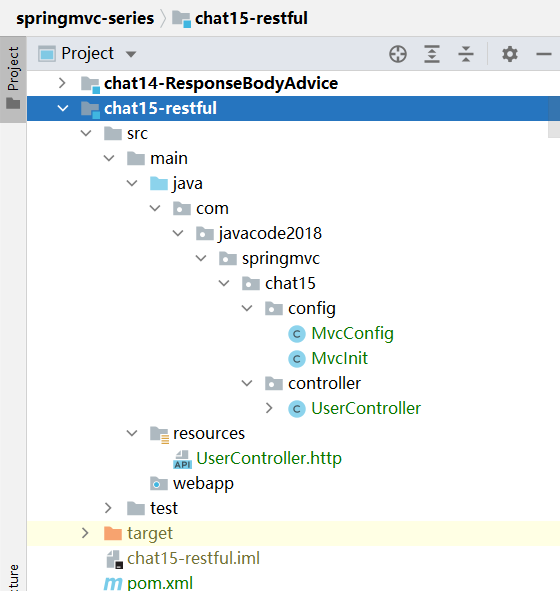This screenshot has height=591, width=560.
Task: Expand the UserController class node
Action: [x=269, y=408]
